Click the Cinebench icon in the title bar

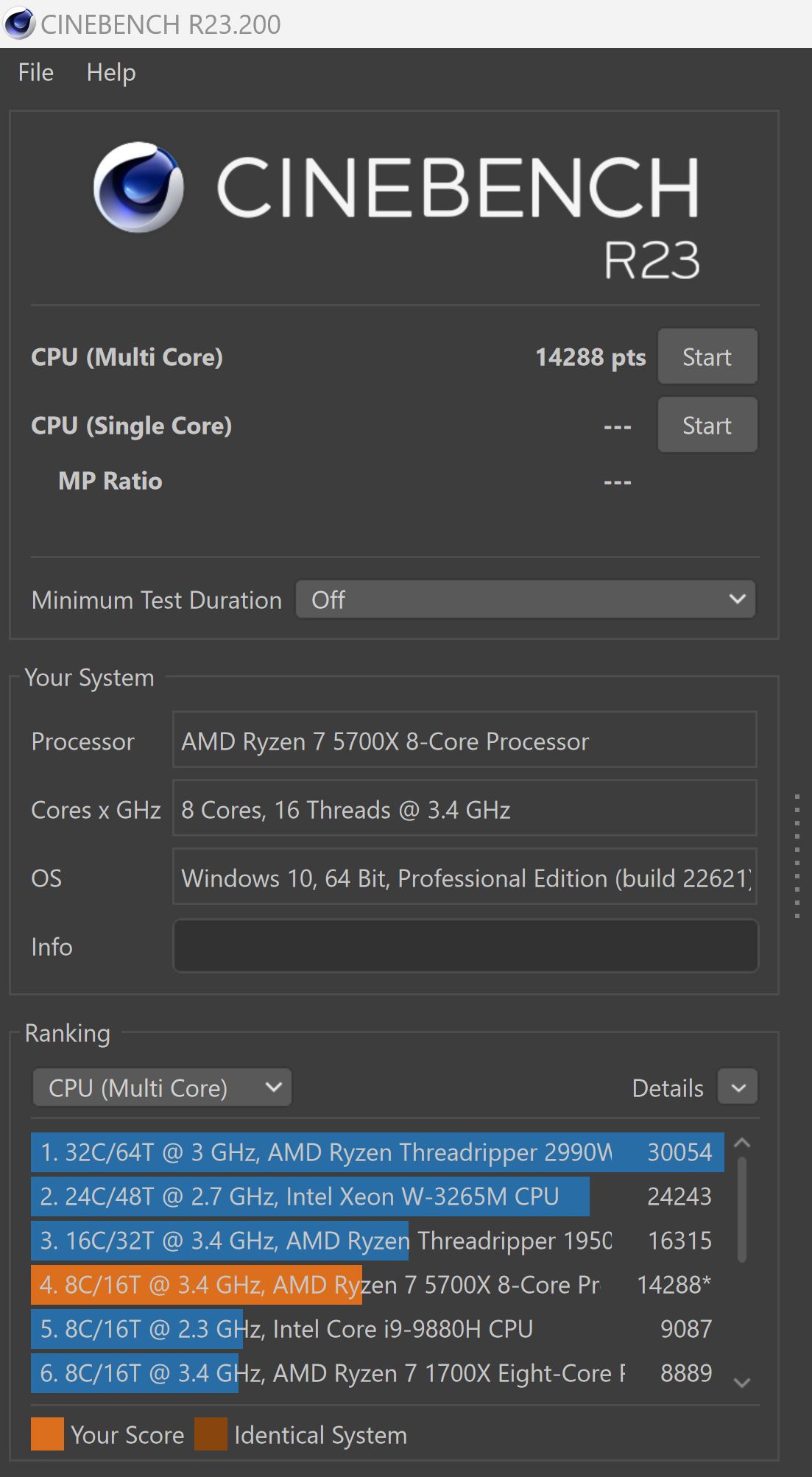(x=19, y=24)
